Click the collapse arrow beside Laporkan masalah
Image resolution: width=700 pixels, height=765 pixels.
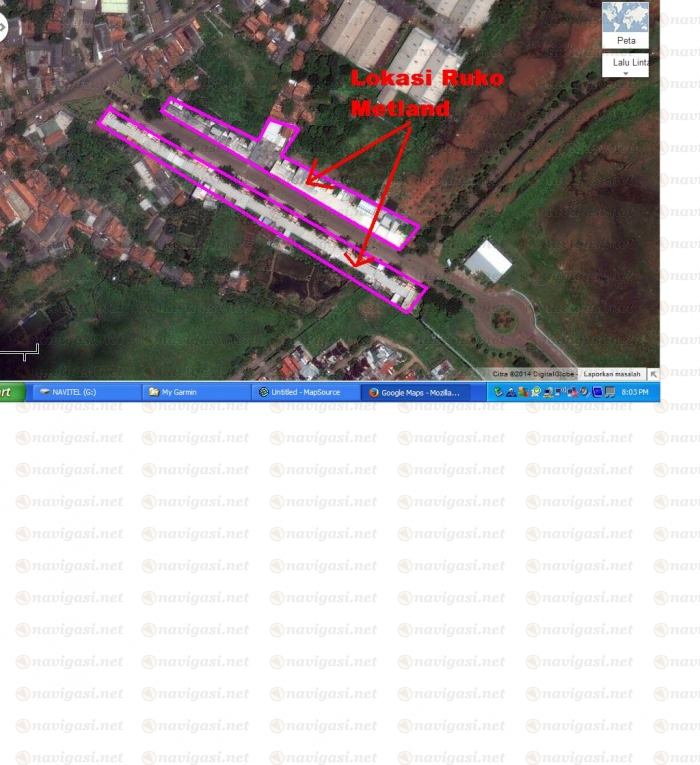click(x=653, y=374)
